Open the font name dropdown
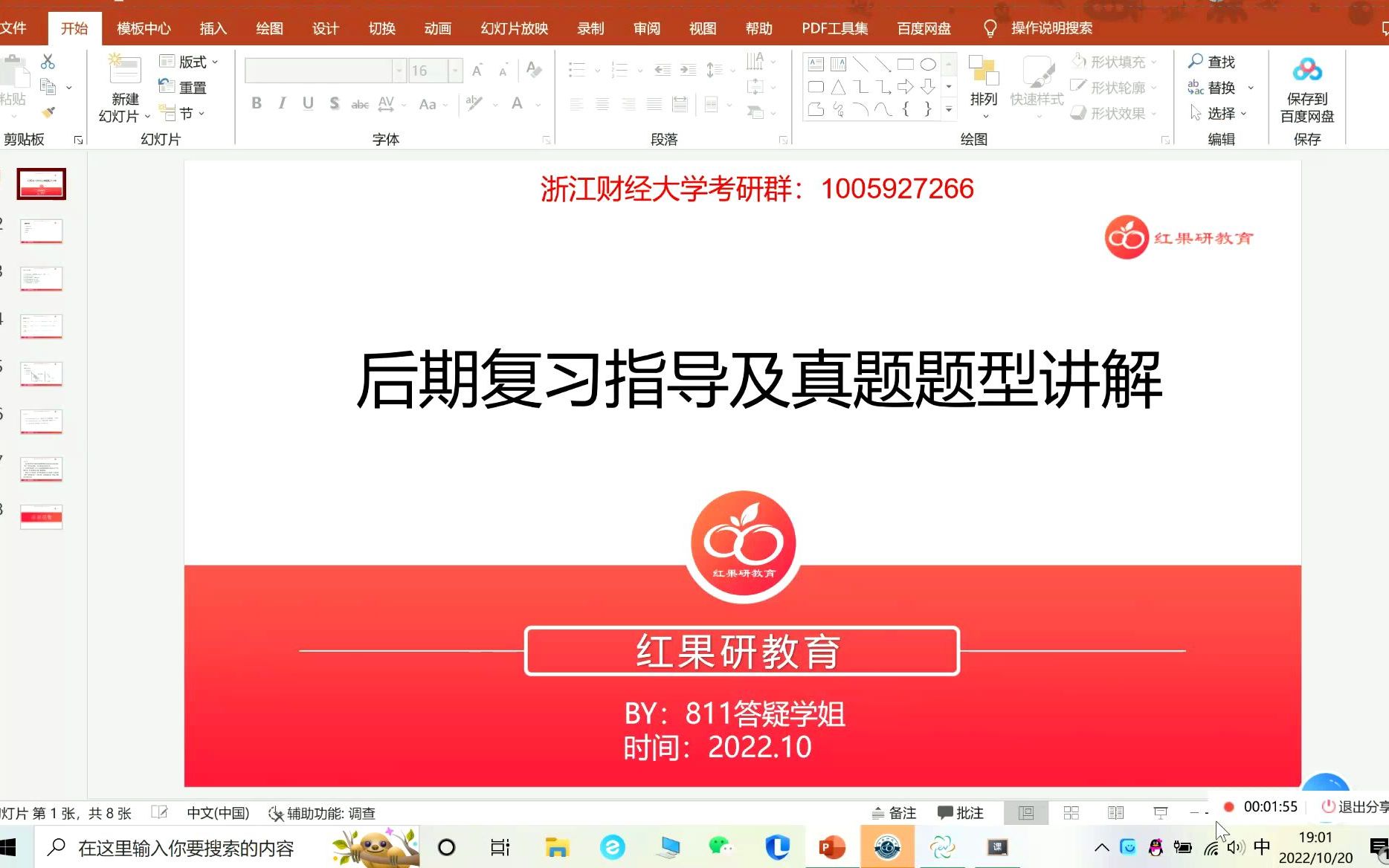The height and width of the screenshot is (868, 1389). point(399,71)
